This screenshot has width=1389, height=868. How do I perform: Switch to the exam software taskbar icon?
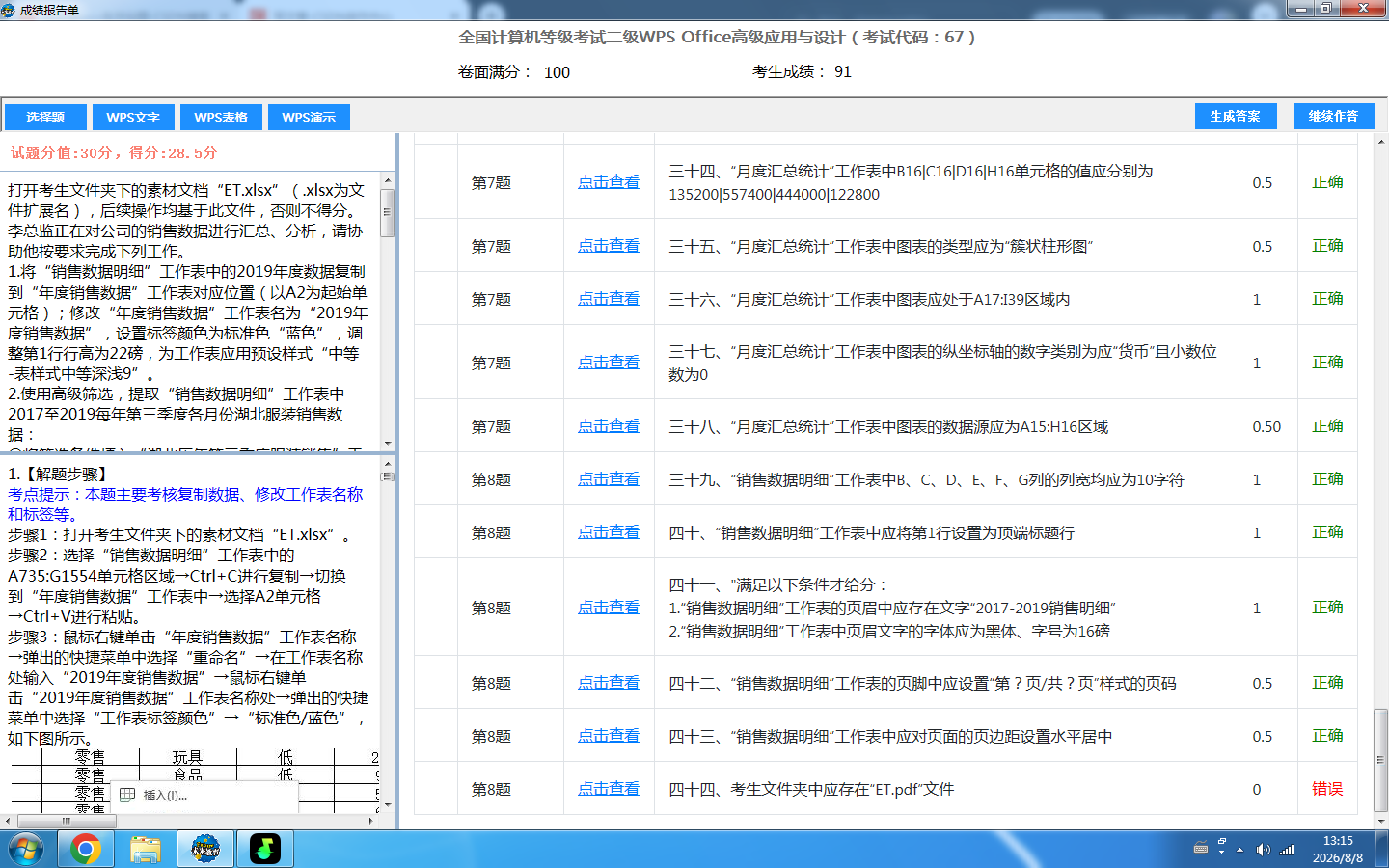(205, 850)
